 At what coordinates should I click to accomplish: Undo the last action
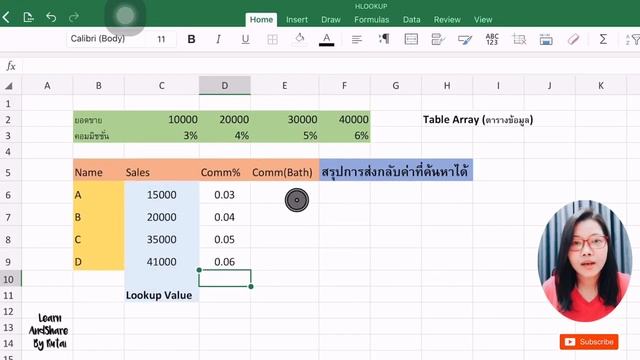click(51, 17)
